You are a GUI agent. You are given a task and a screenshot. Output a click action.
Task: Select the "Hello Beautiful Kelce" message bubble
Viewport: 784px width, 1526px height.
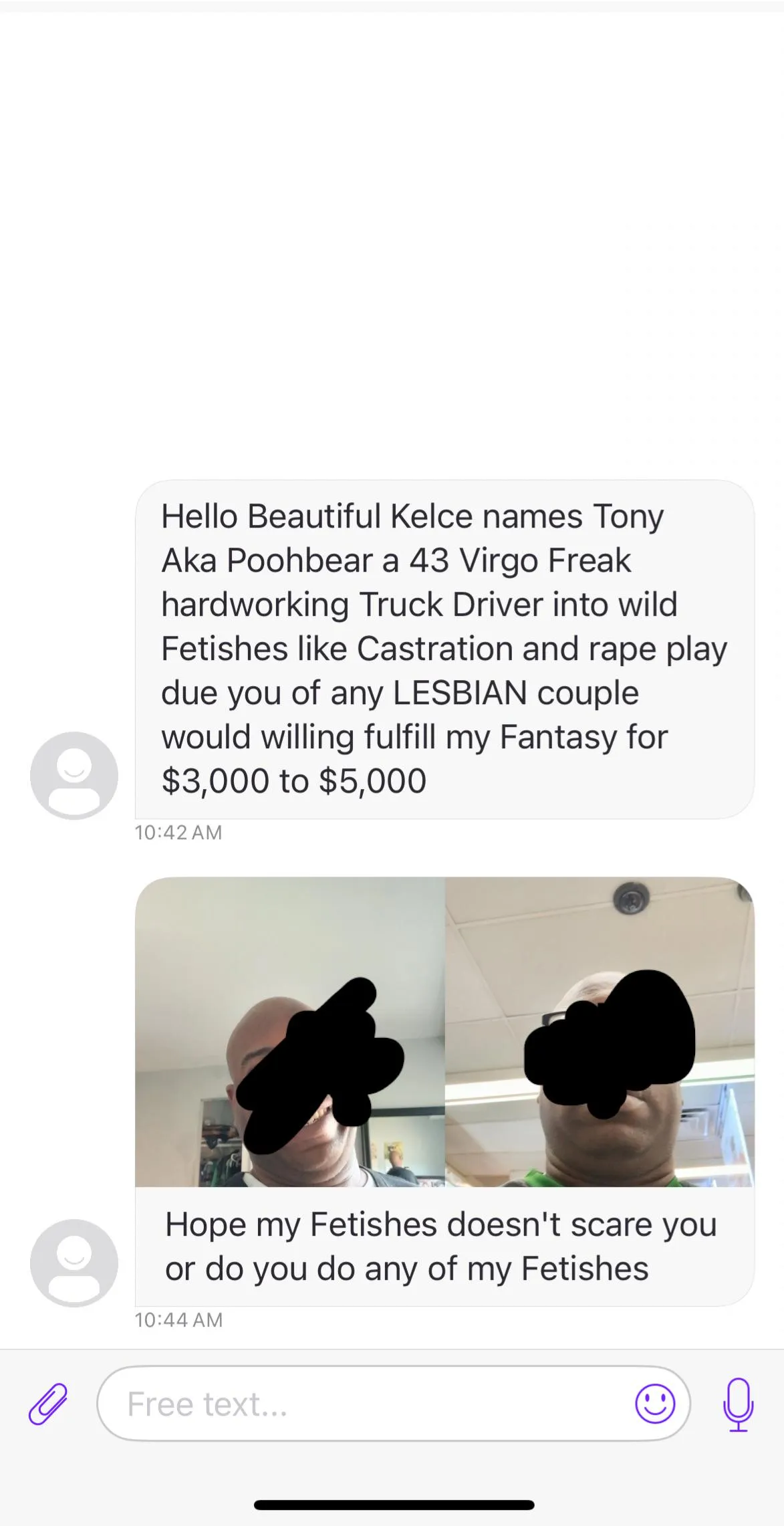tap(445, 649)
